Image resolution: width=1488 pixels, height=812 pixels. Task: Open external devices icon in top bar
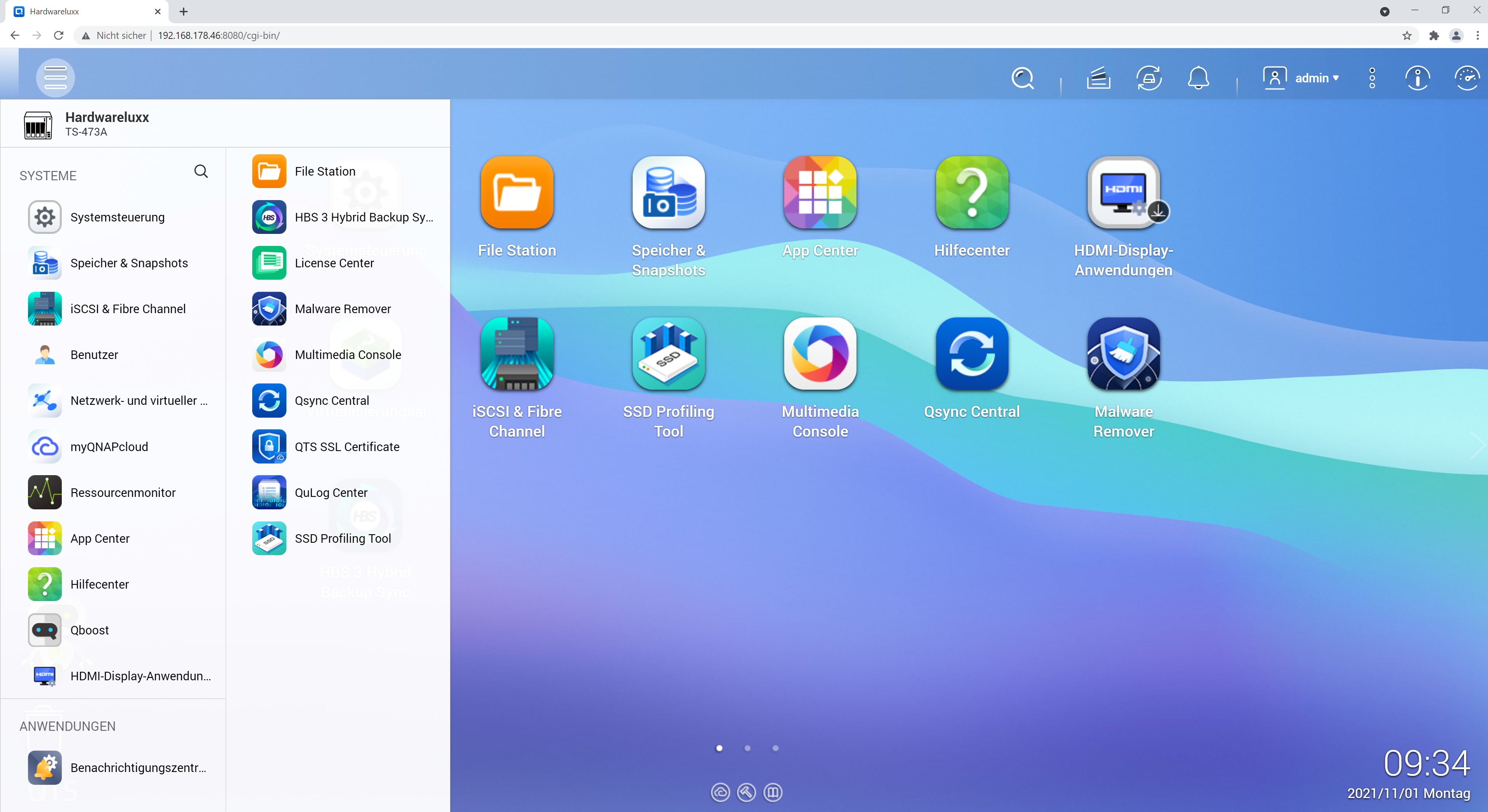pyautogui.click(x=1149, y=78)
